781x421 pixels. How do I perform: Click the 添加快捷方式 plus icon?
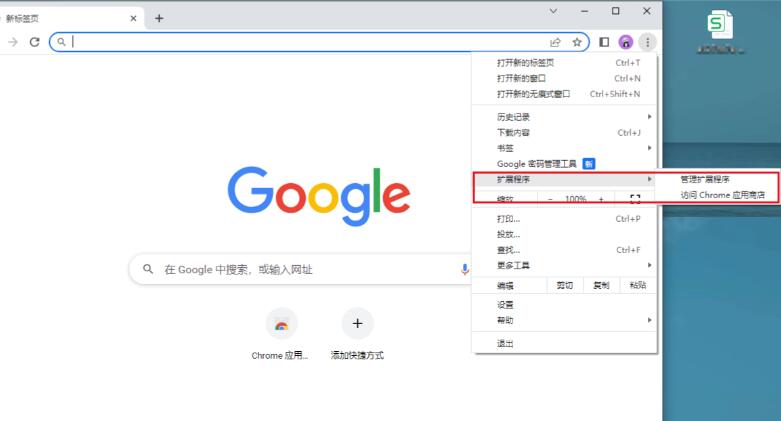click(357, 324)
